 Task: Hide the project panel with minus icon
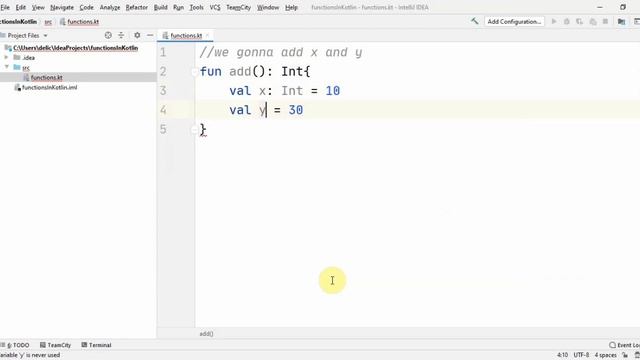pos(150,36)
